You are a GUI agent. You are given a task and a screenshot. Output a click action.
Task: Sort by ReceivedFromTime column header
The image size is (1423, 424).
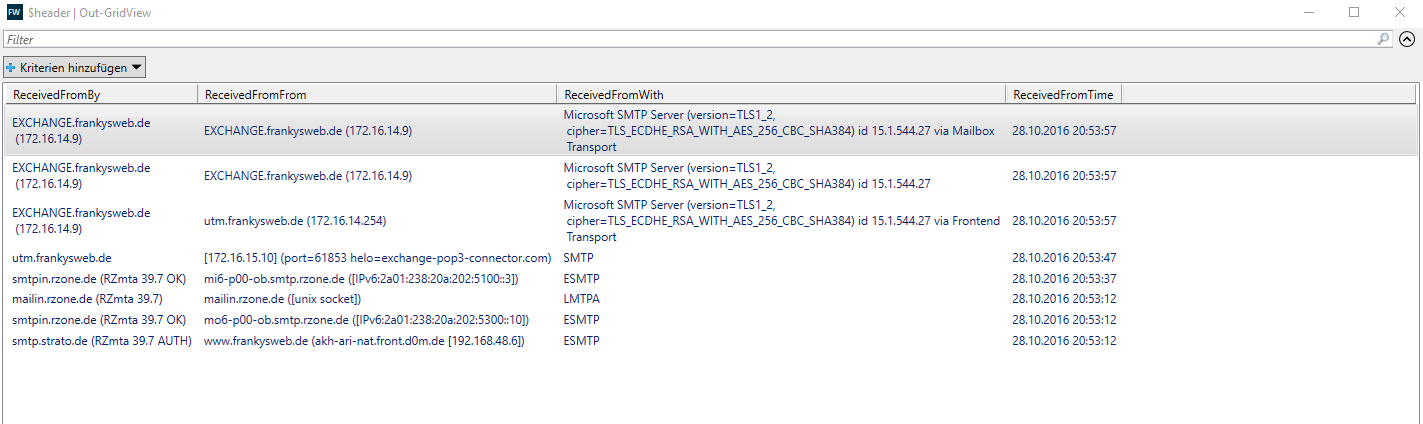pyautogui.click(x=1063, y=94)
